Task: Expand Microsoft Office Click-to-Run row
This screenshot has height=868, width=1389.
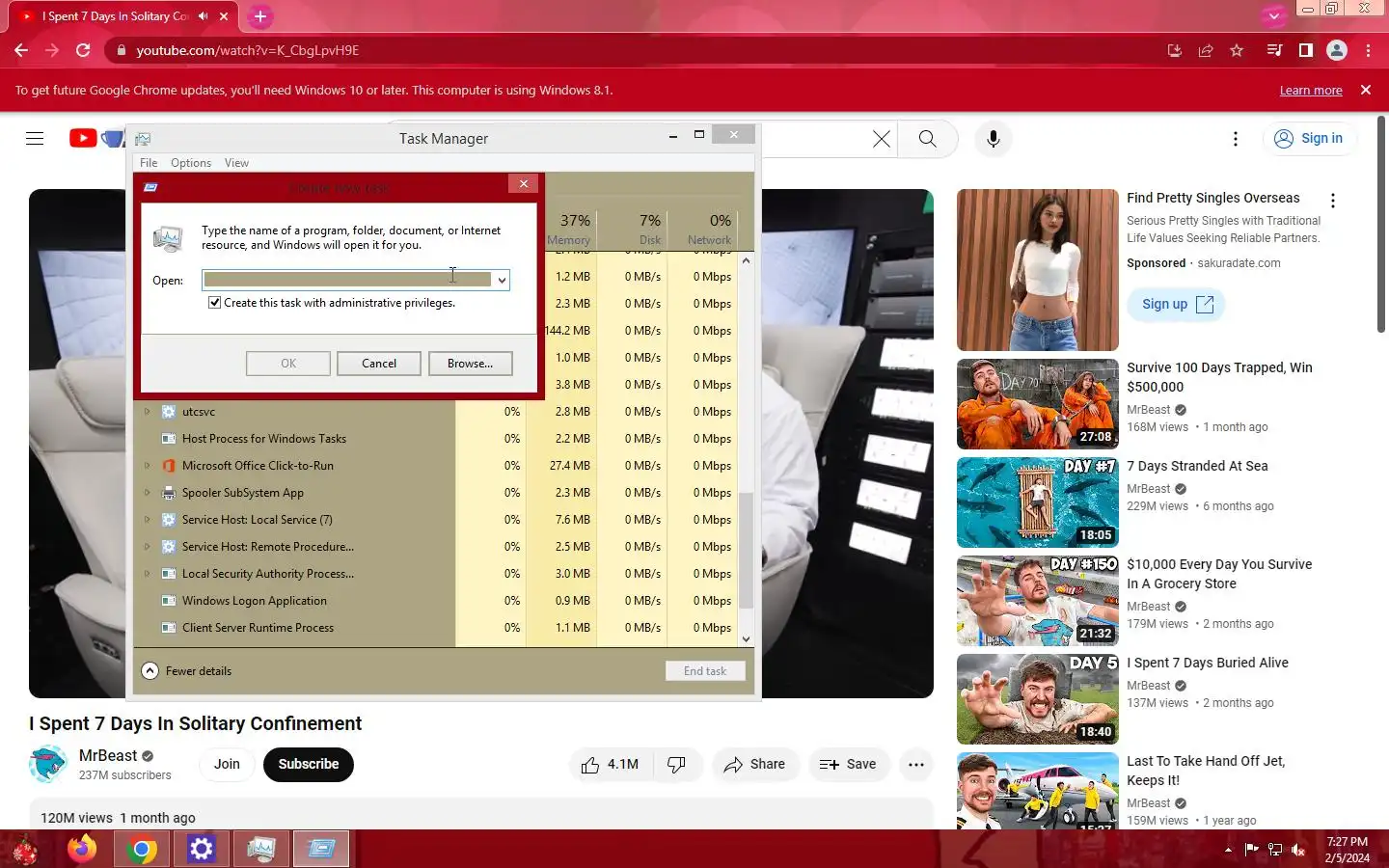Action: coord(148,466)
